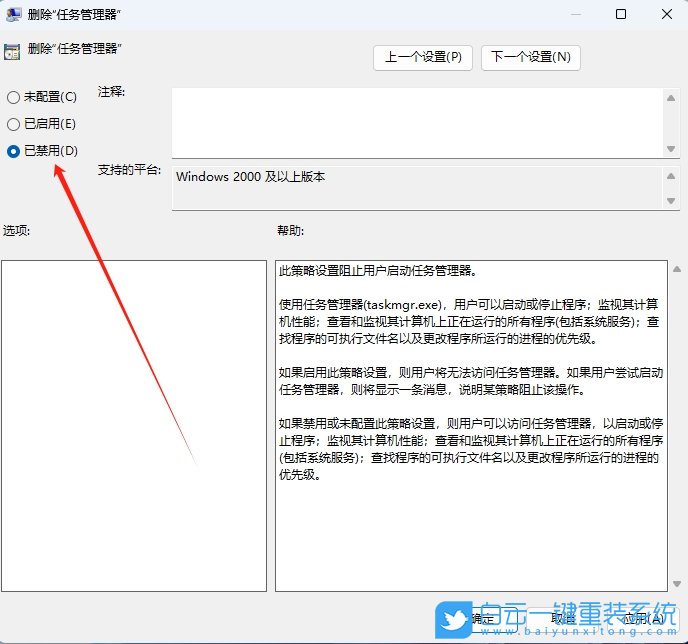Click the Windows 2000 及以上版本 text
The height and width of the screenshot is (644, 688).
[x=251, y=177]
